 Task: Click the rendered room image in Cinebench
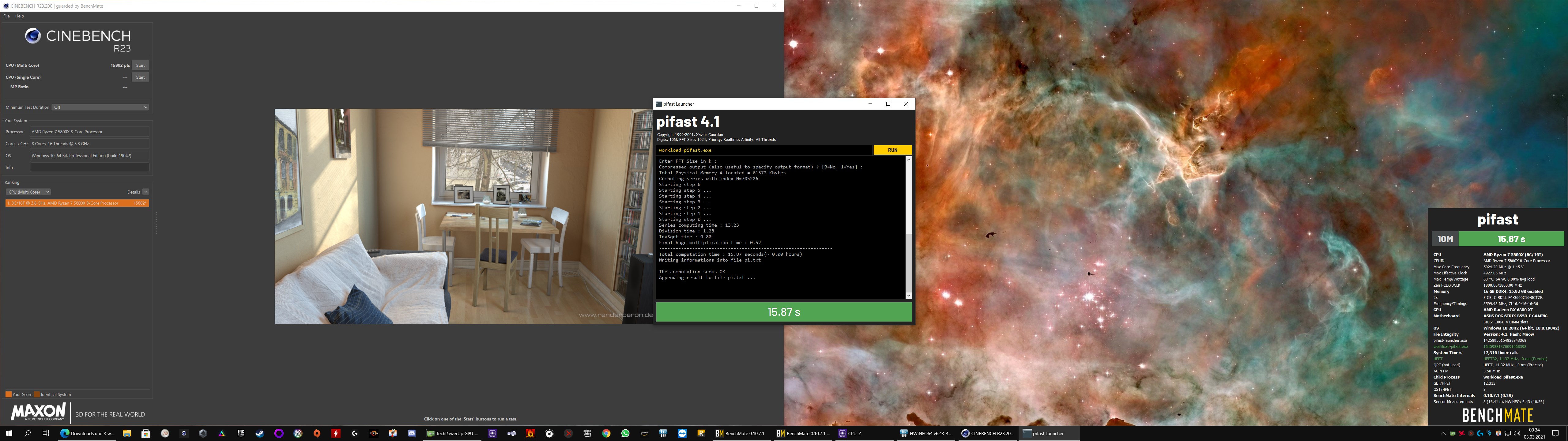463,216
